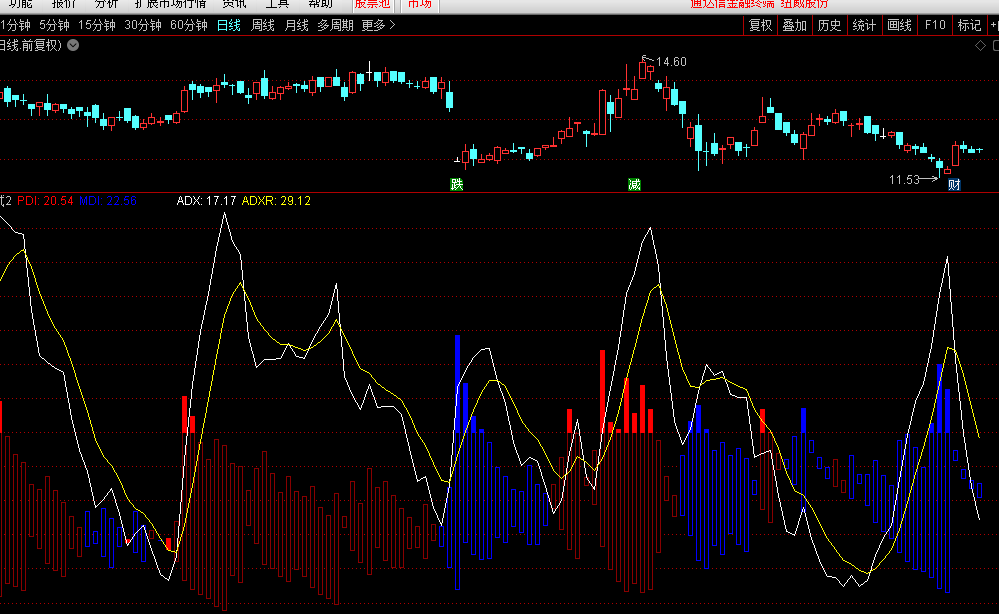Click the plus icon after 标记
Viewport: 999px width, 614px height.
pyautogui.click(x=993, y=25)
